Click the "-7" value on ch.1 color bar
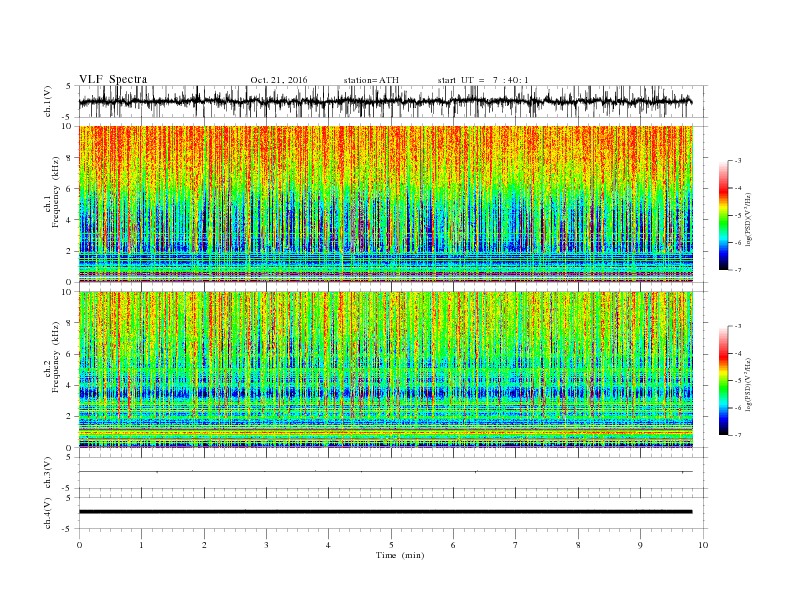Image resolution: width=792 pixels, height=612 pixels. 738,270
